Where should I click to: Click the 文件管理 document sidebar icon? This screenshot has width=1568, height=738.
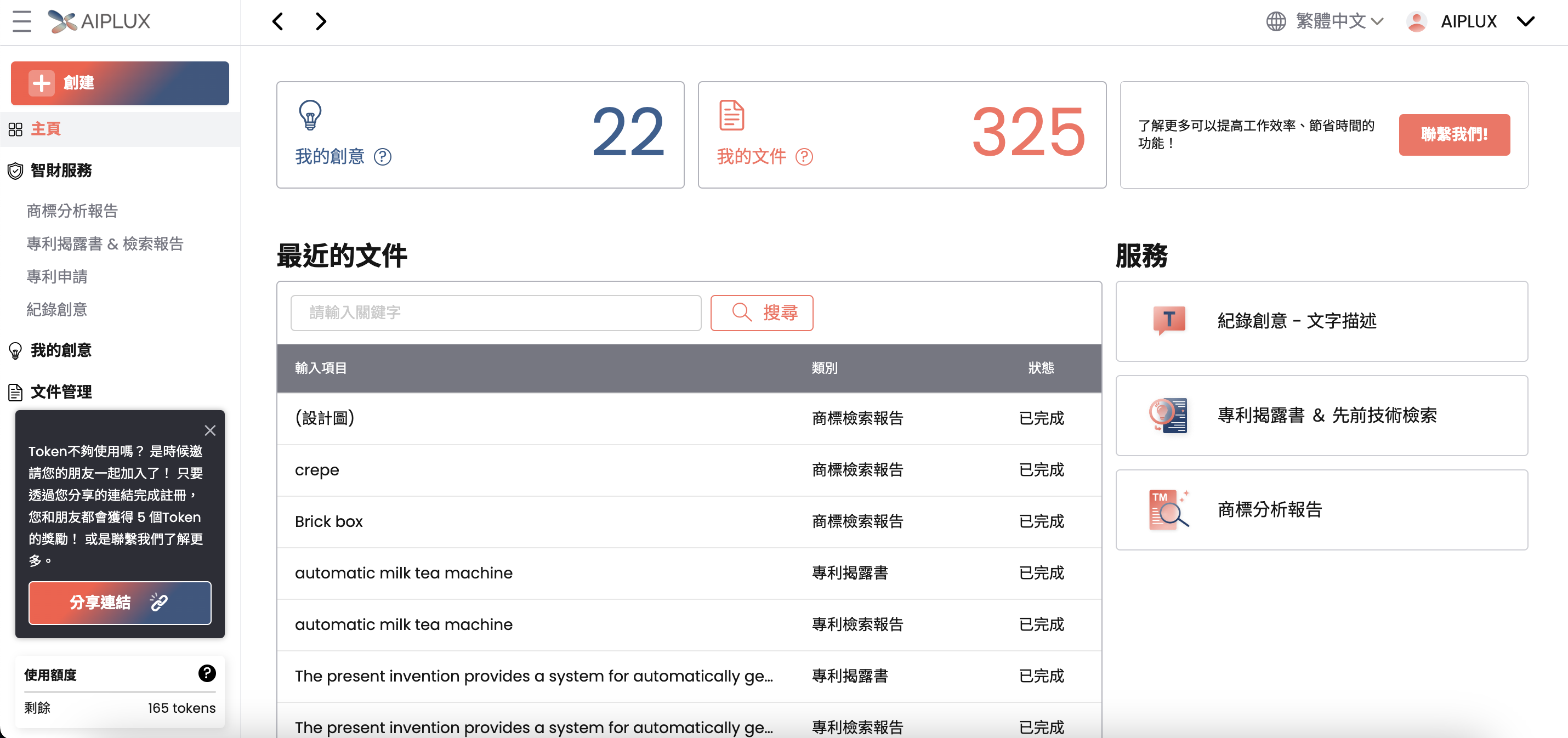15,392
